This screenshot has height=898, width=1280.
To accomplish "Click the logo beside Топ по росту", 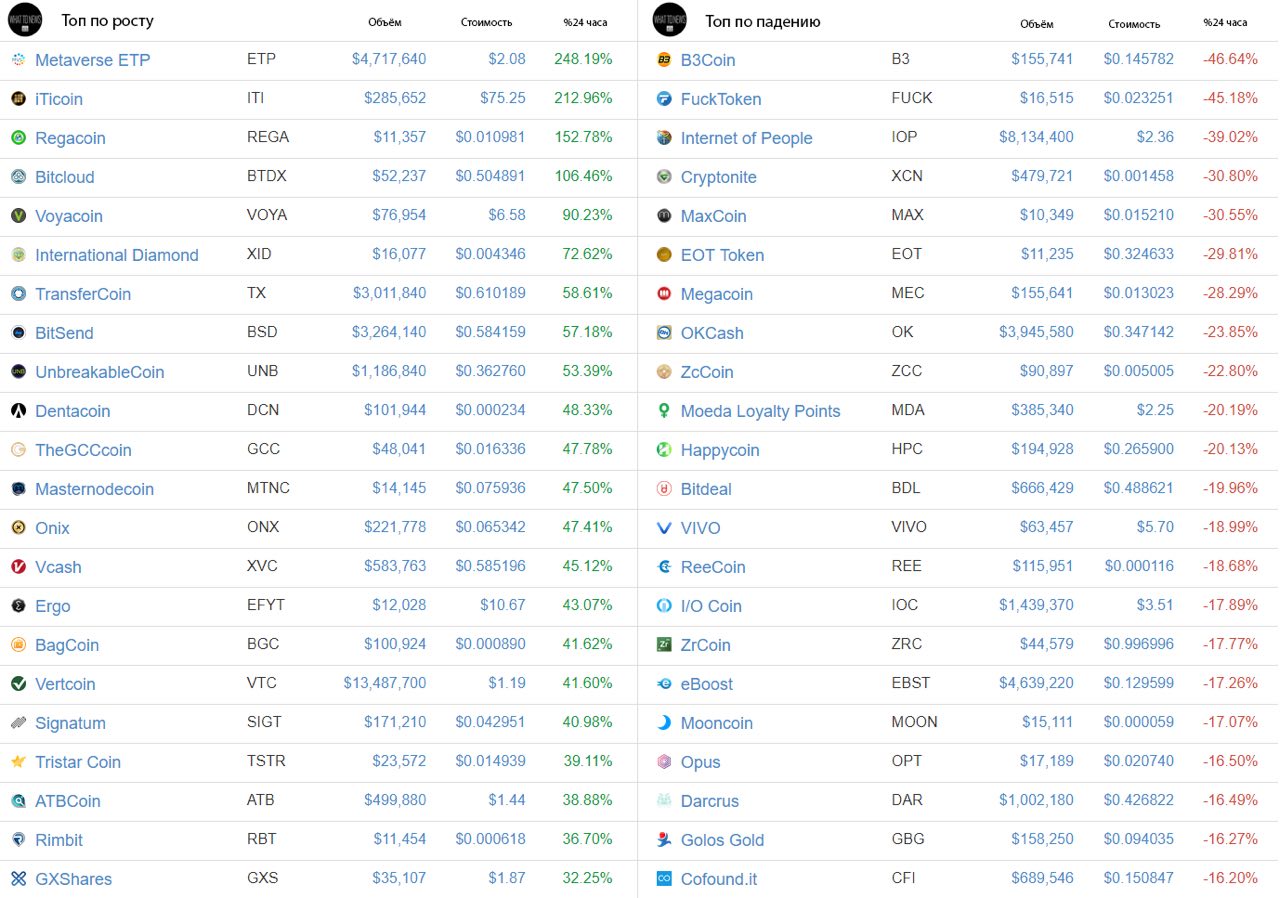I will click(x=25, y=20).
